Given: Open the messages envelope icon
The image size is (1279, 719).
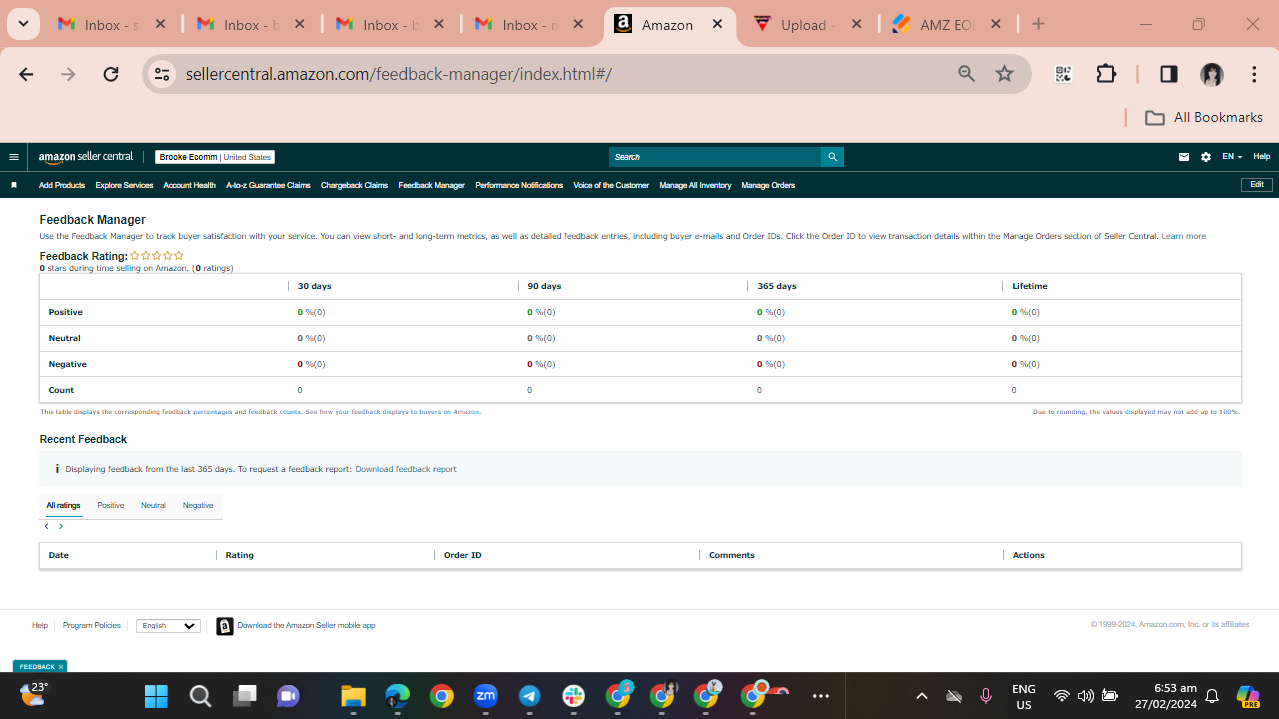Looking at the screenshot, I should (x=1184, y=157).
